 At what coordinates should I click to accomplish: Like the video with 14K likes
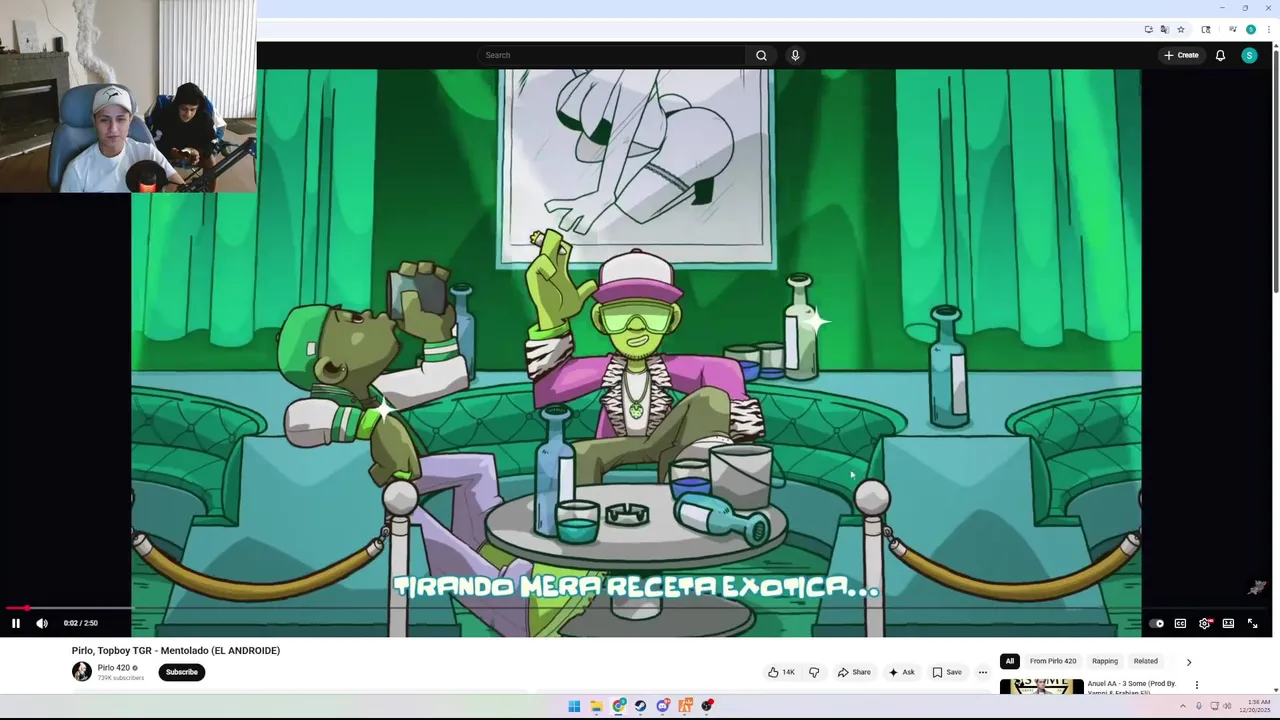(781, 672)
